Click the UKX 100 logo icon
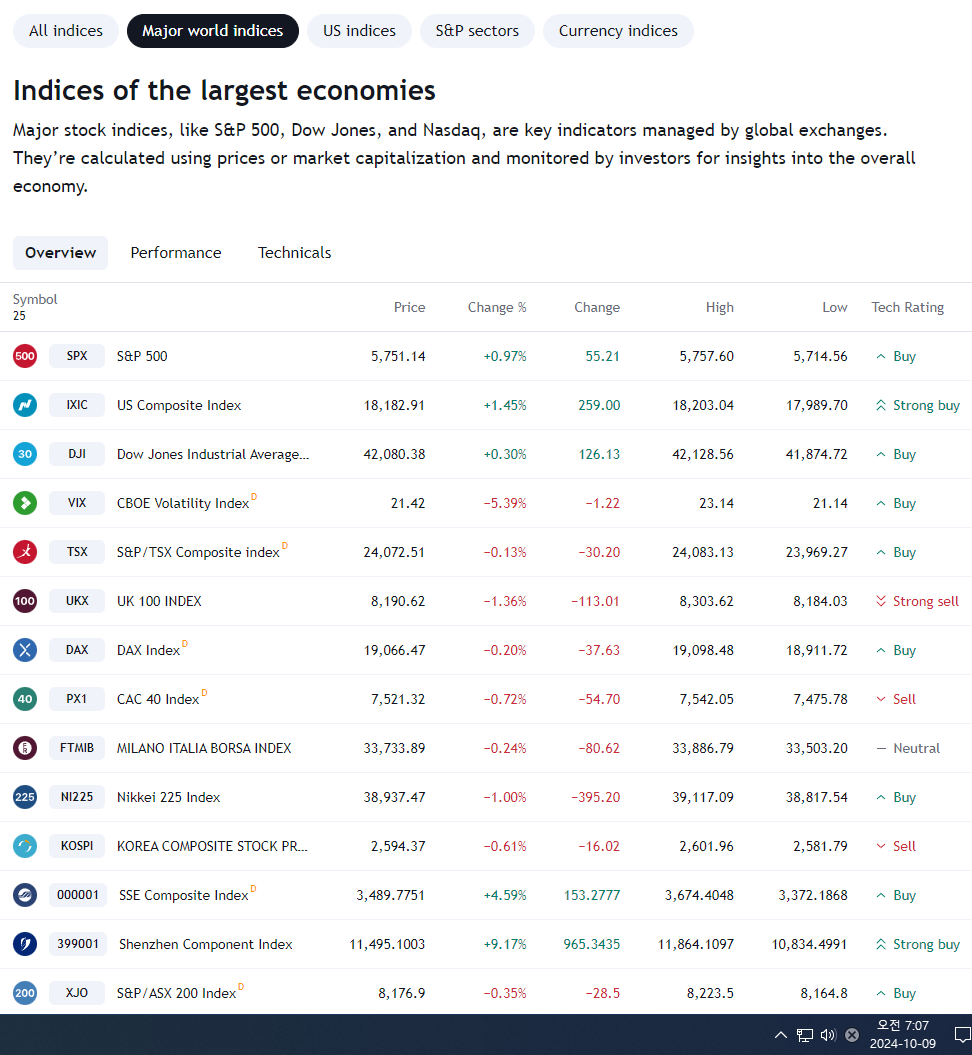This screenshot has width=972, height=1055. tap(25, 601)
